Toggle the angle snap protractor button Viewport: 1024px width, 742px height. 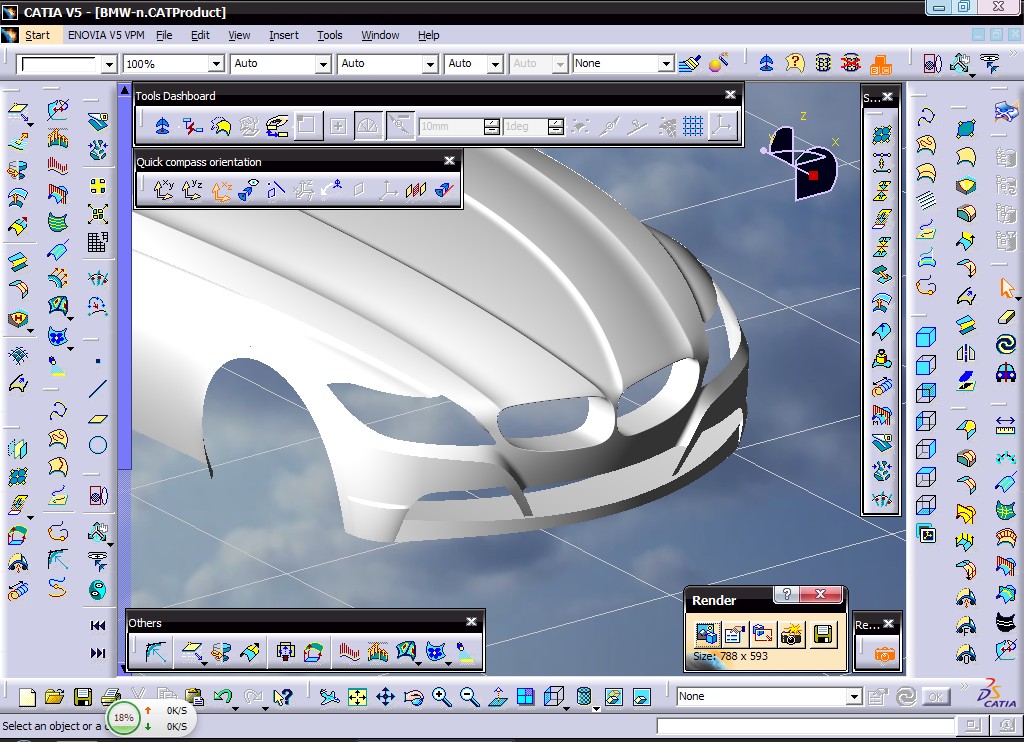[x=368, y=125]
